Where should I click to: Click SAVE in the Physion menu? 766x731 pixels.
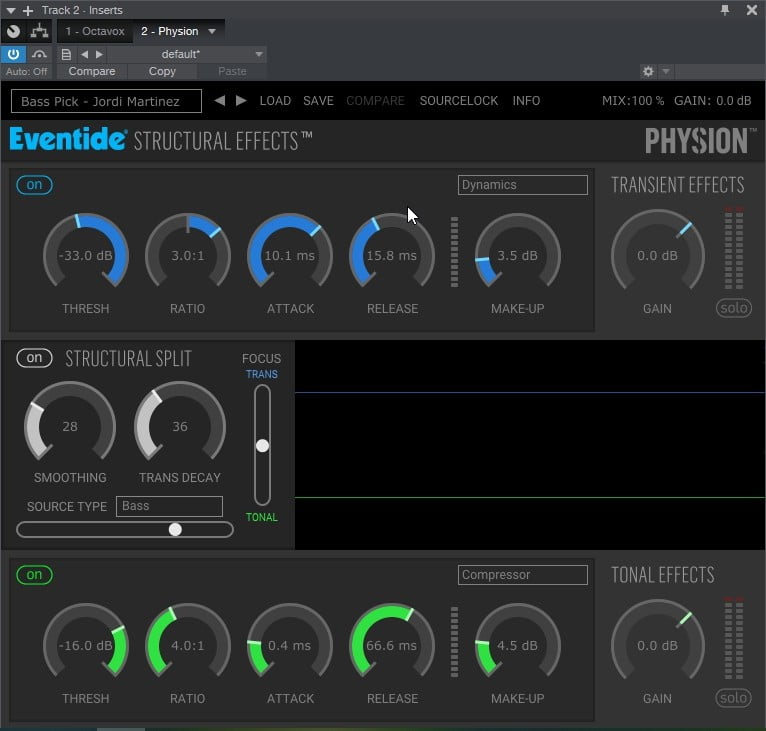(x=318, y=101)
